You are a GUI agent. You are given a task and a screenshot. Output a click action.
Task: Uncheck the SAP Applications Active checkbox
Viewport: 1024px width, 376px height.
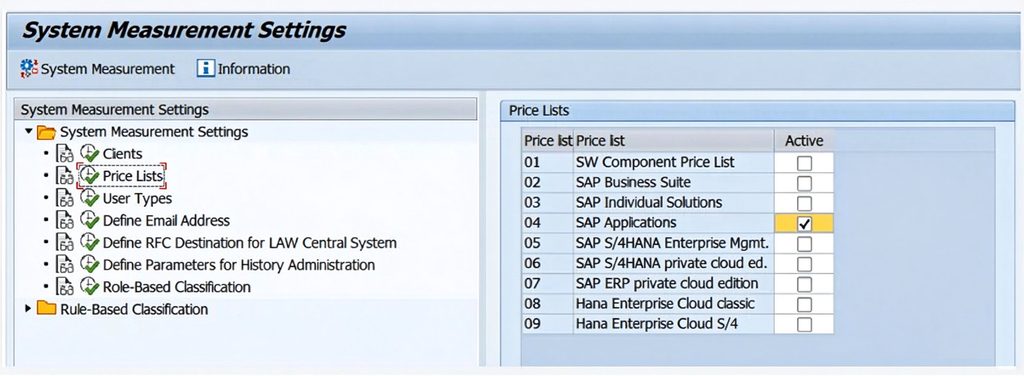(805, 224)
